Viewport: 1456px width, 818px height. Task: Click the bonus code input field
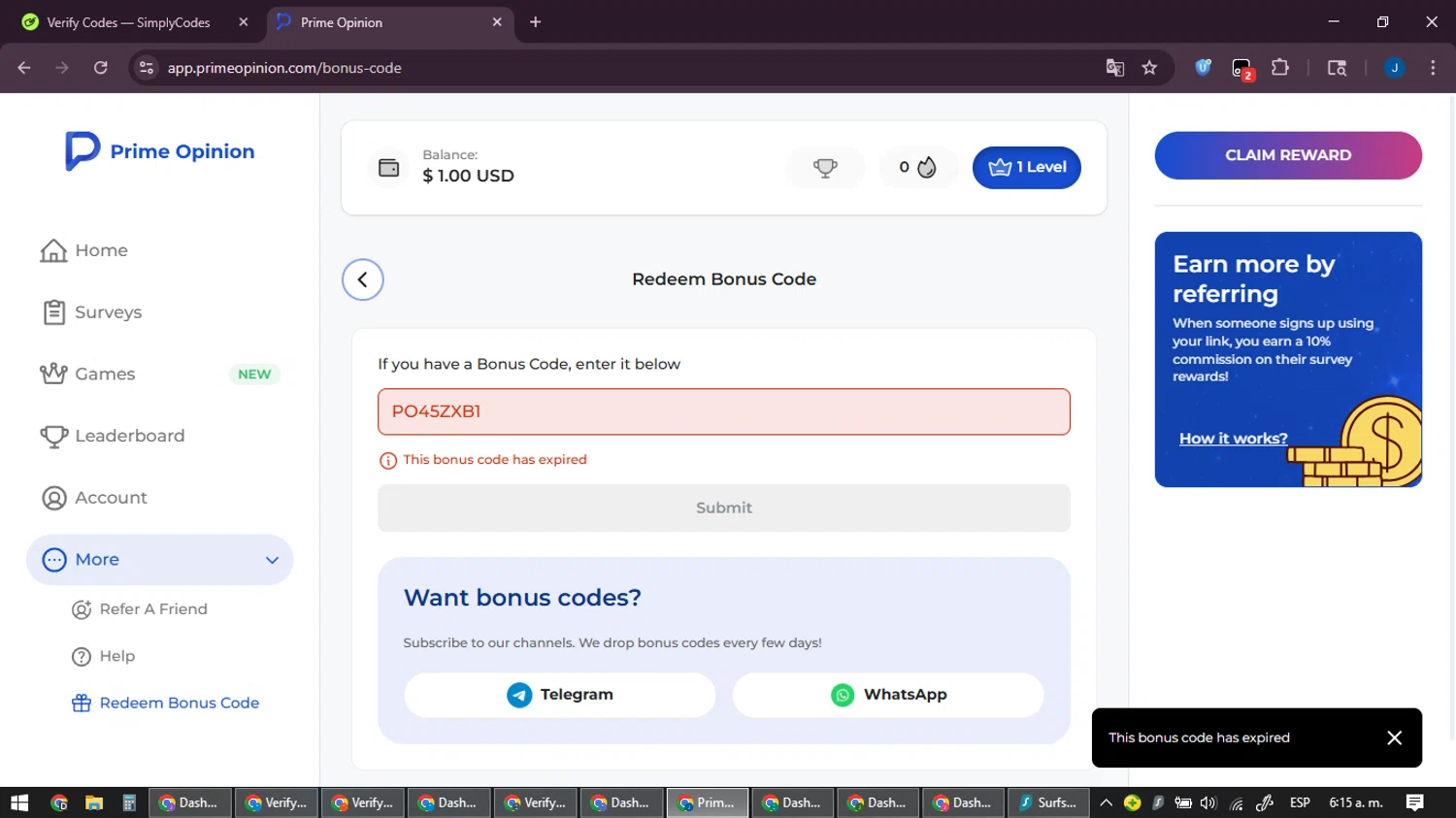[x=724, y=411]
